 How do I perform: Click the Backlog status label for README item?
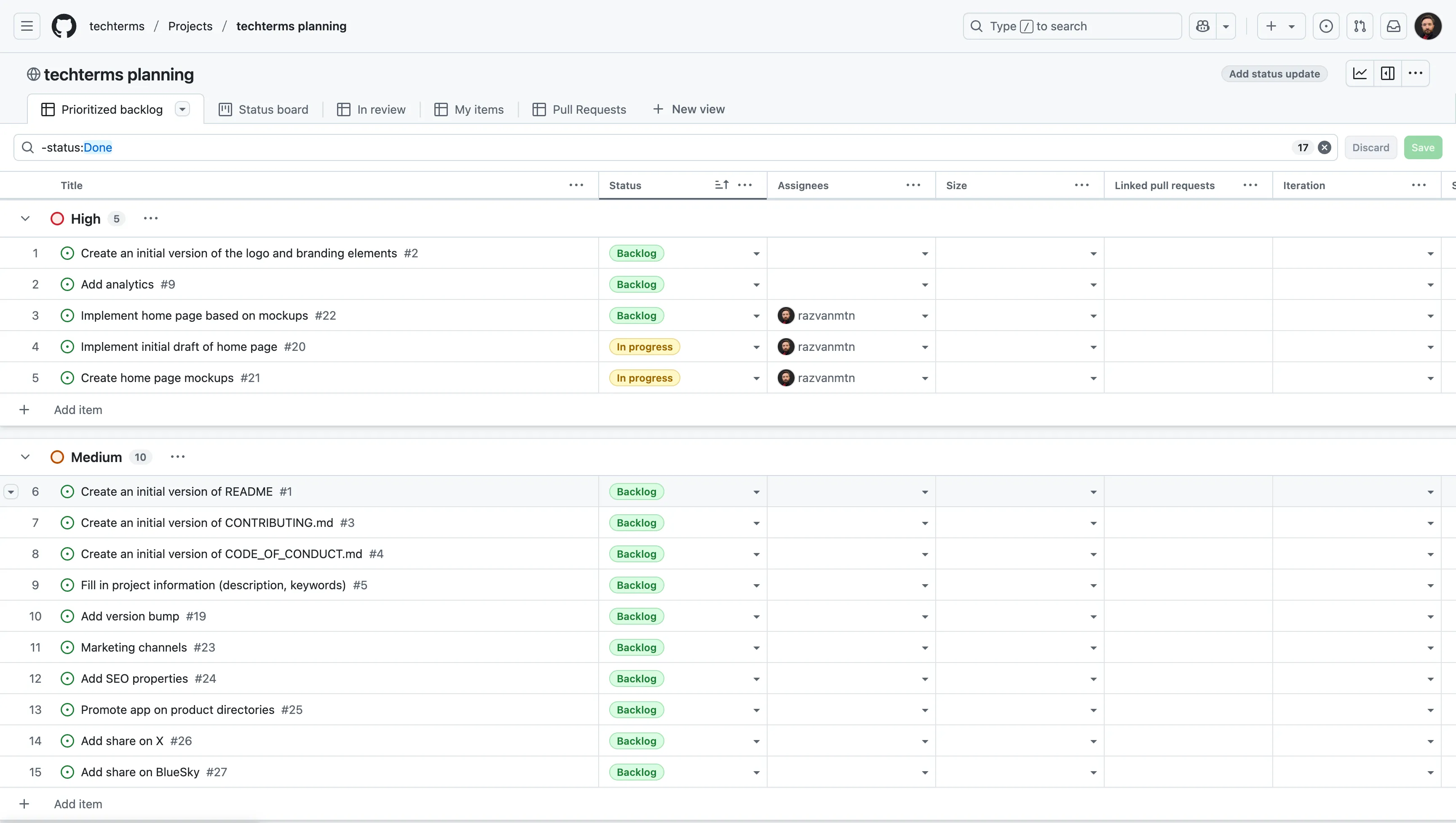coord(637,492)
